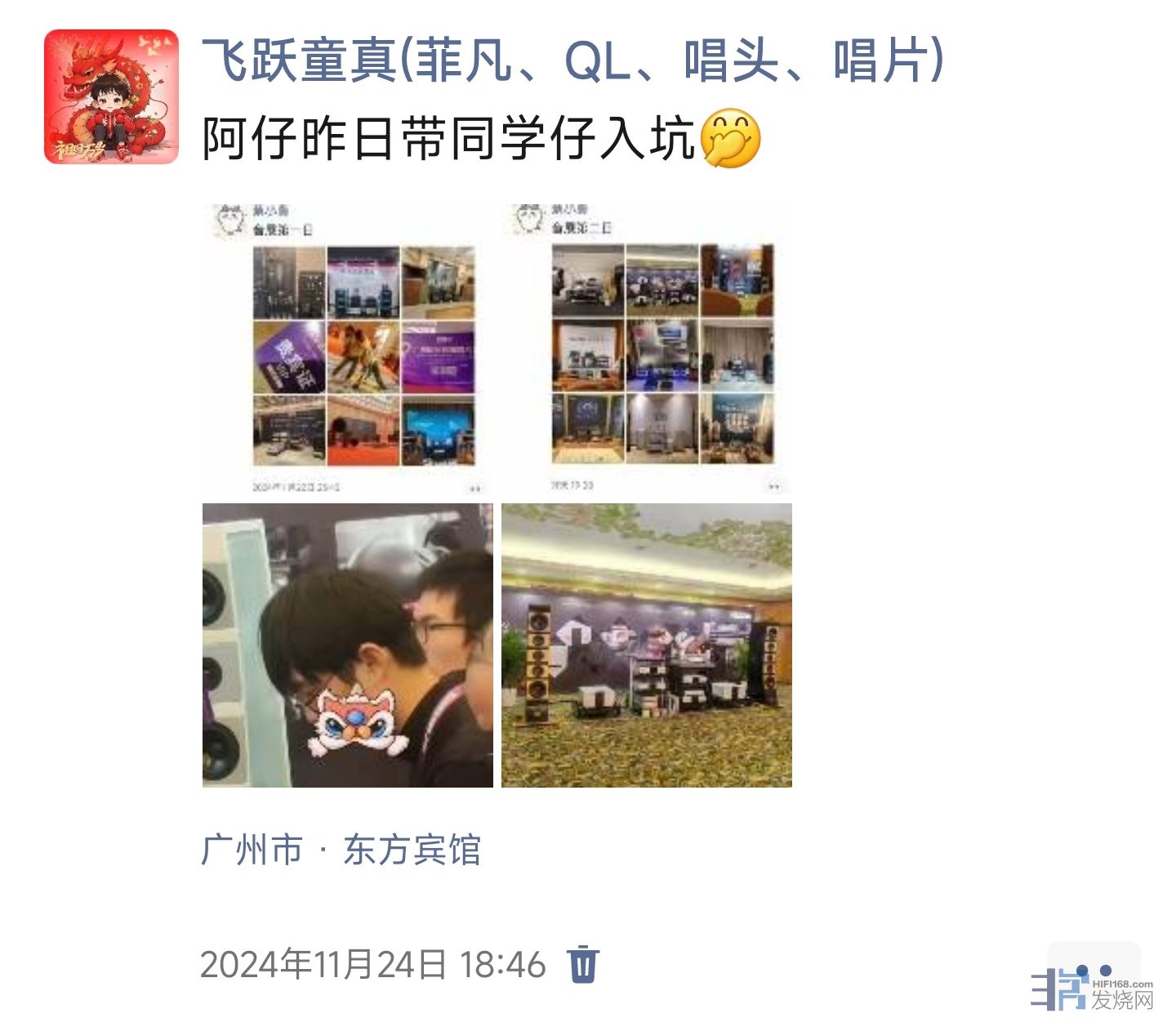The image size is (1176, 1027).
Task: Tap the thinking face emoji
Action: point(731,139)
